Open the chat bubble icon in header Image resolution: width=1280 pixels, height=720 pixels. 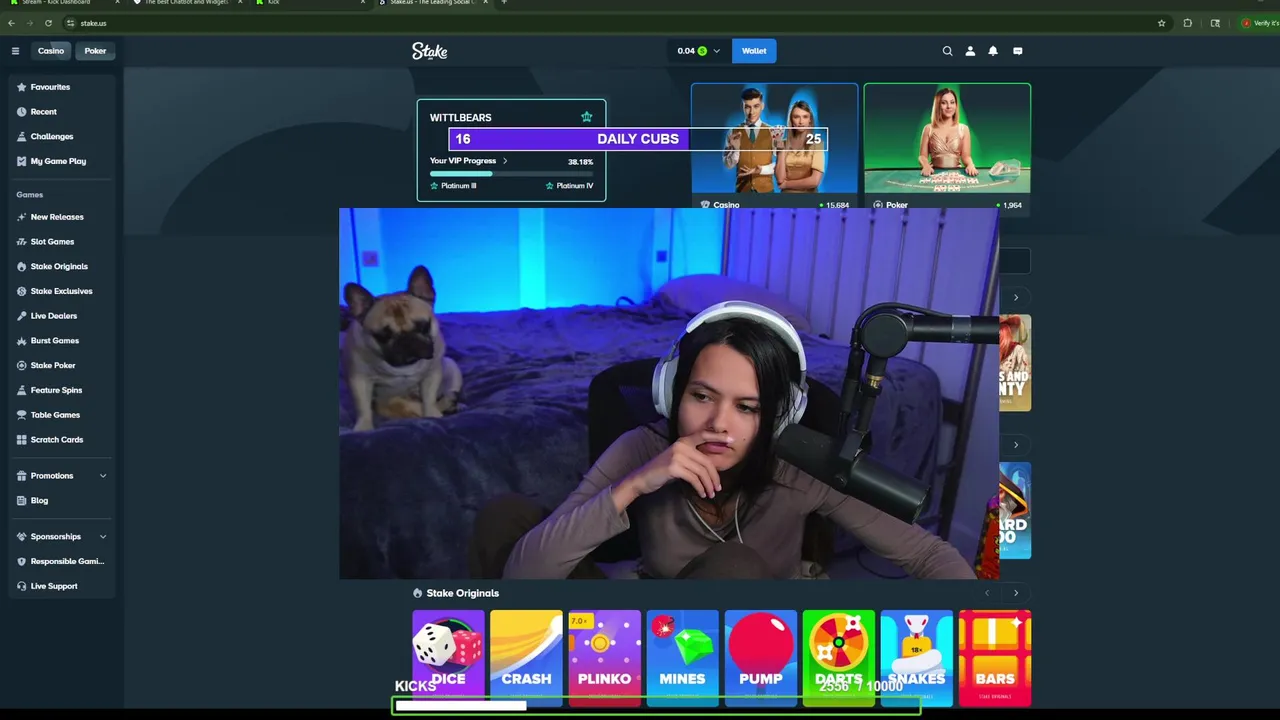[1018, 51]
